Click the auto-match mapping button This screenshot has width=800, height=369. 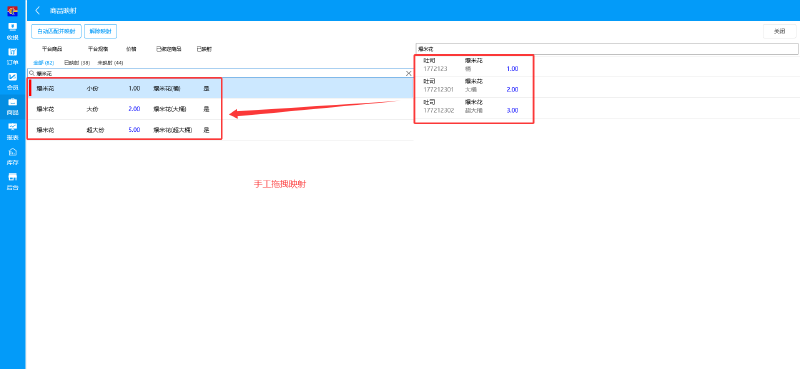tap(56, 31)
